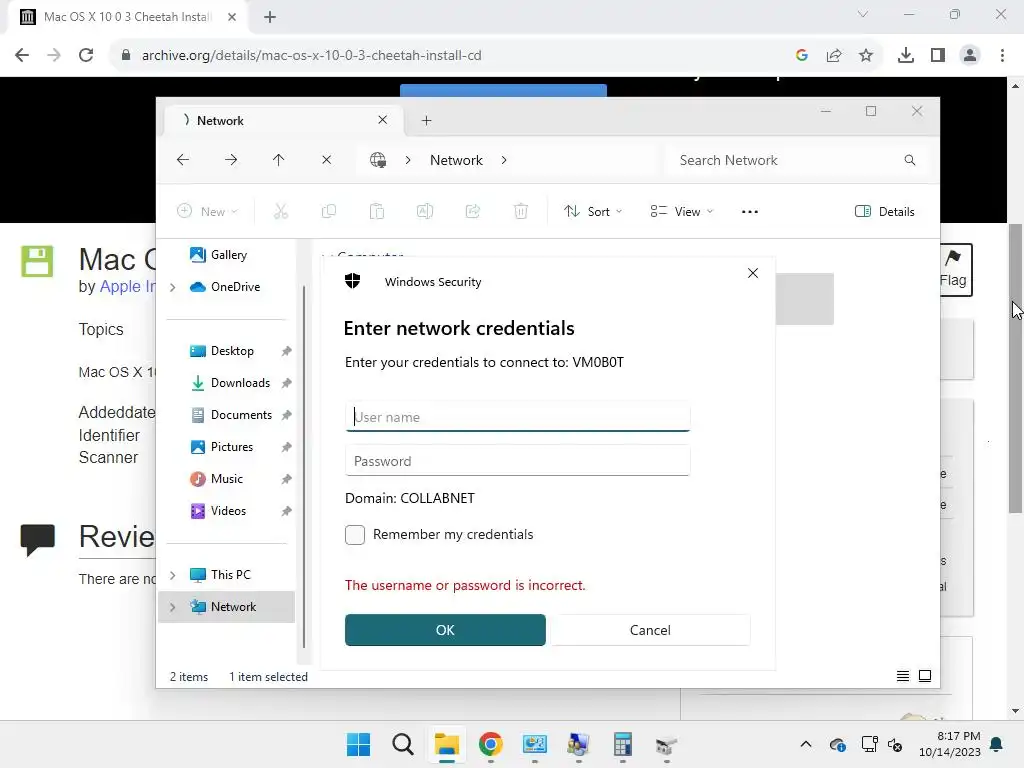Add a new File Explorer tab

click(426, 120)
